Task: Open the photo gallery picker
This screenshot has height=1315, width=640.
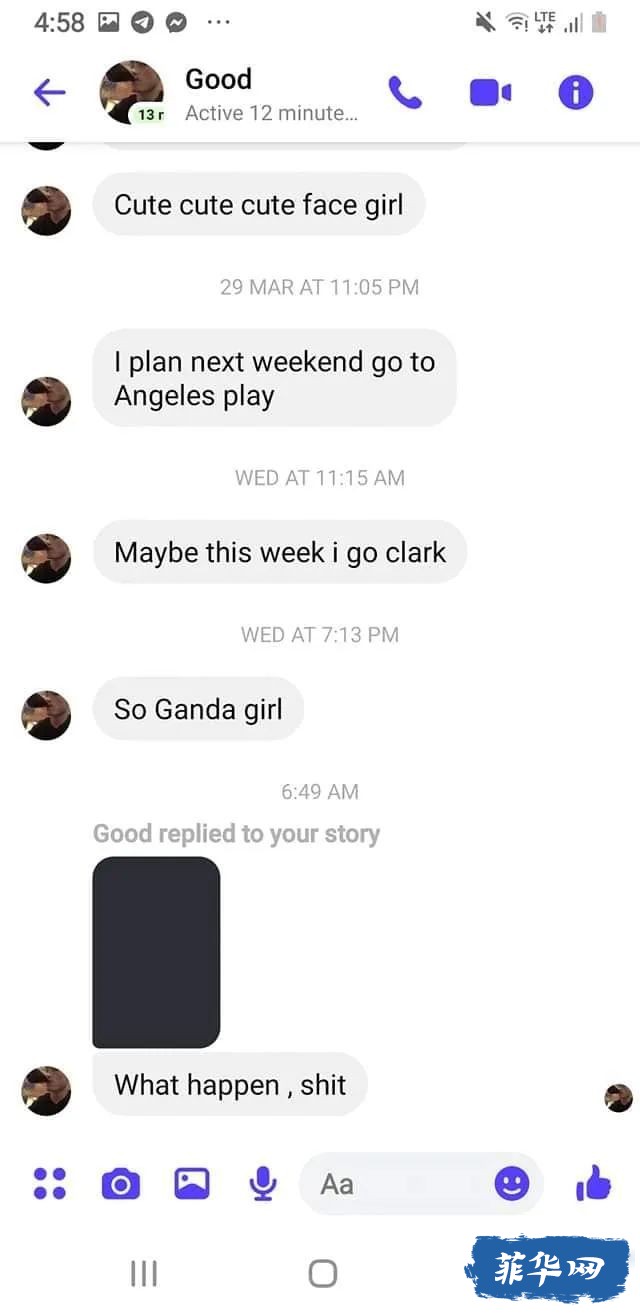Action: click(192, 1184)
